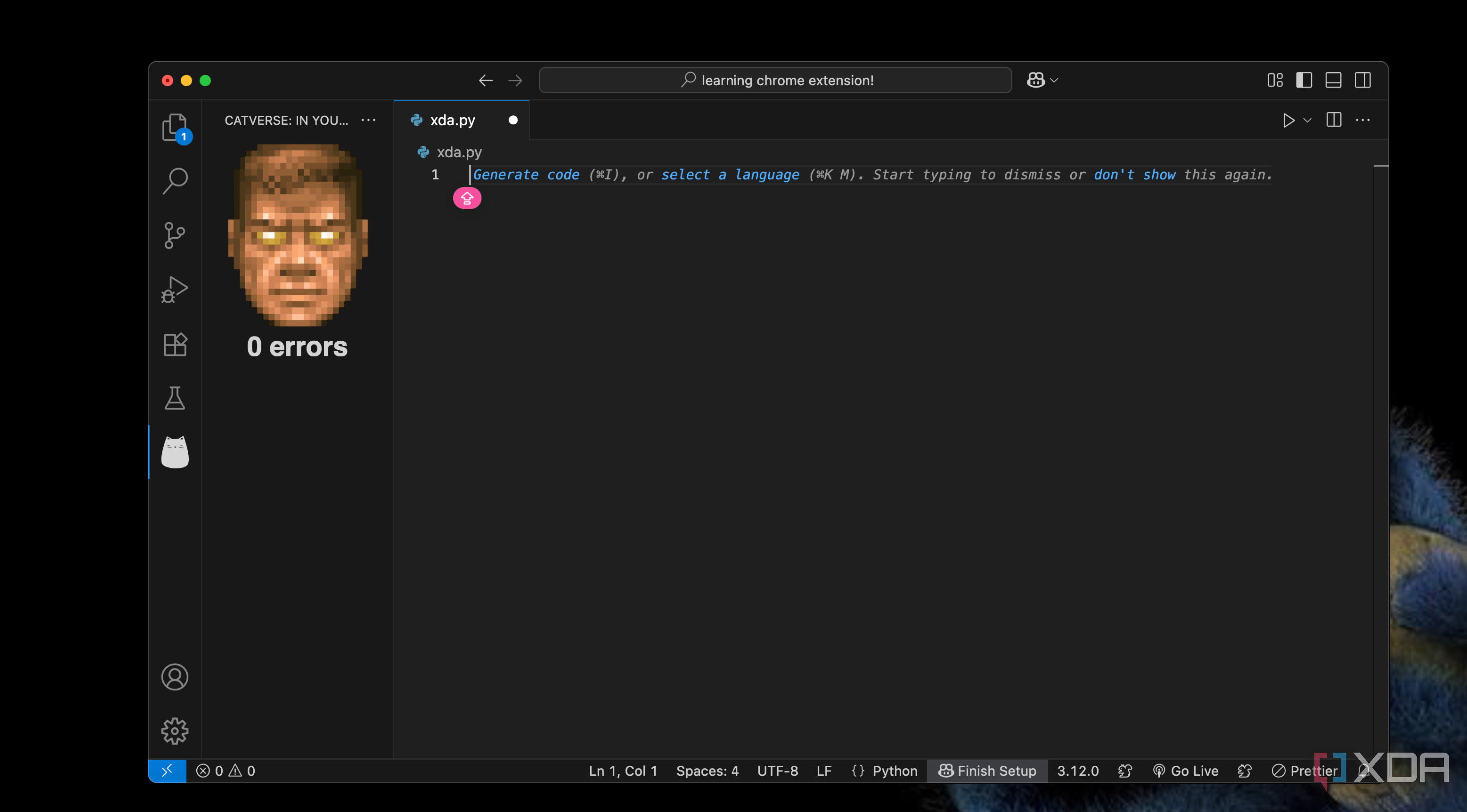This screenshot has height=812, width=1467.
Task: Select the Catverse cat icon
Action: point(175,452)
